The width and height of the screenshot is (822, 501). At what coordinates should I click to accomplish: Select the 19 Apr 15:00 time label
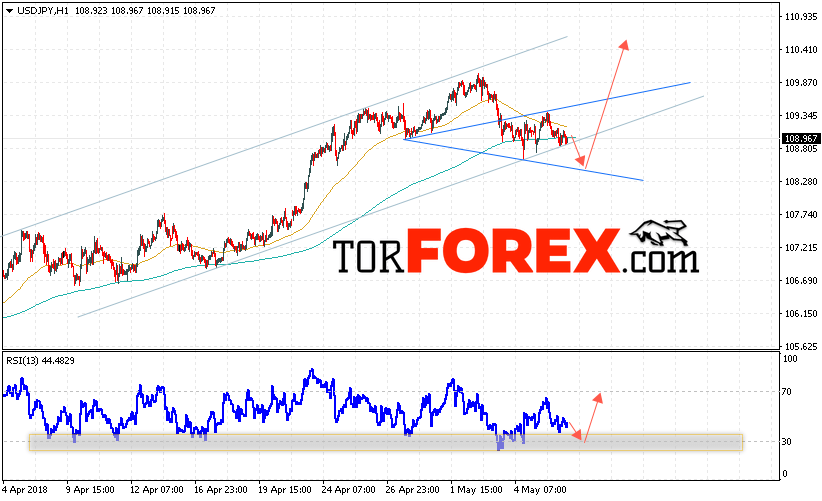coord(285,490)
